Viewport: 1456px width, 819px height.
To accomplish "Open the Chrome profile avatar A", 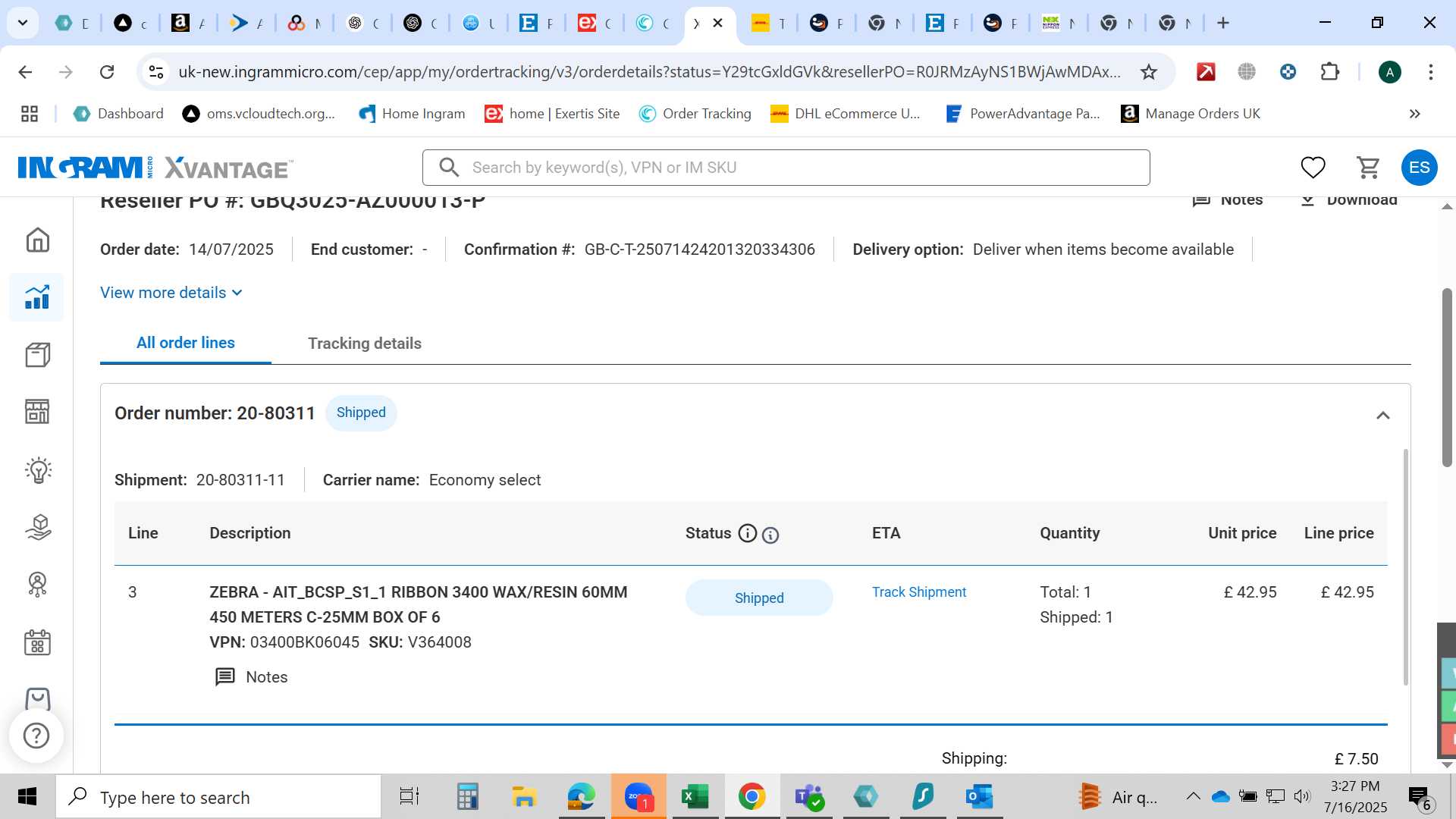I will point(1389,72).
